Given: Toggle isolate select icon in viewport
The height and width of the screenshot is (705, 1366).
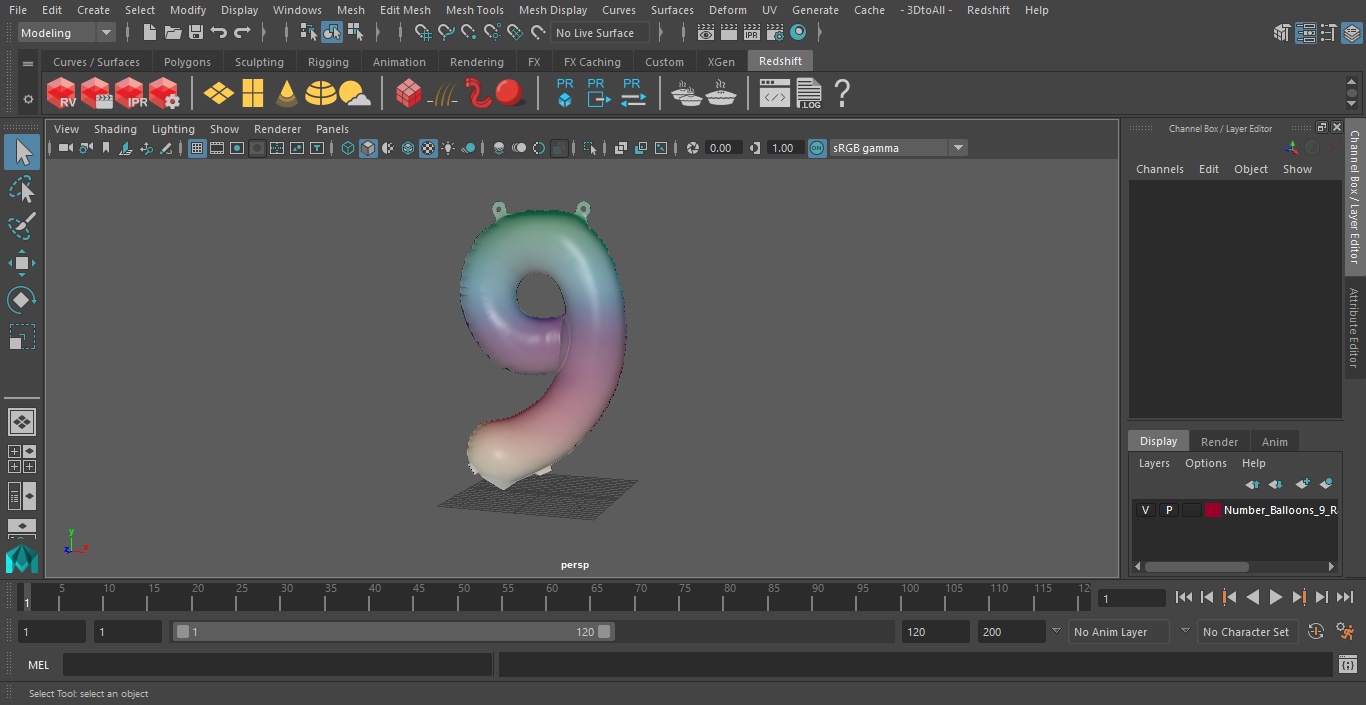Looking at the screenshot, I should [x=590, y=148].
